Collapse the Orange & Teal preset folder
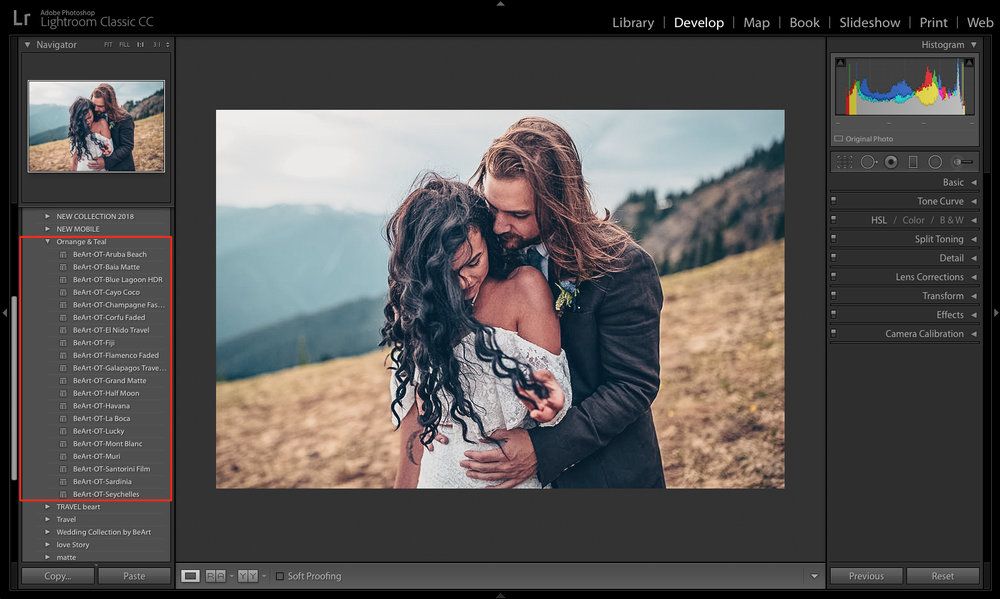This screenshot has height=599, width=1000. pyautogui.click(x=47, y=242)
